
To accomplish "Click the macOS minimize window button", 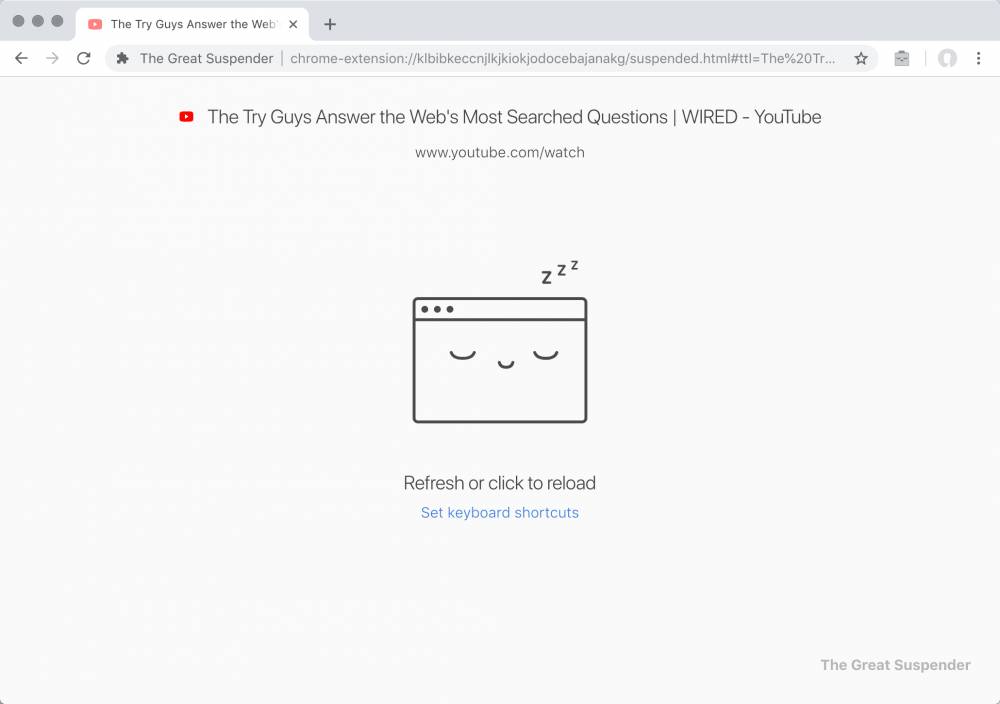I will [38, 21].
